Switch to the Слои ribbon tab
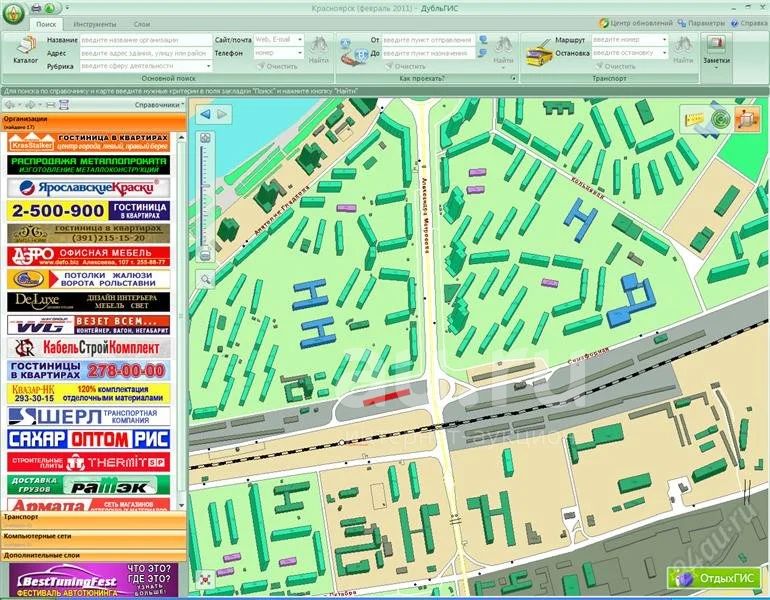 pyautogui.click(x=142, y=24)
